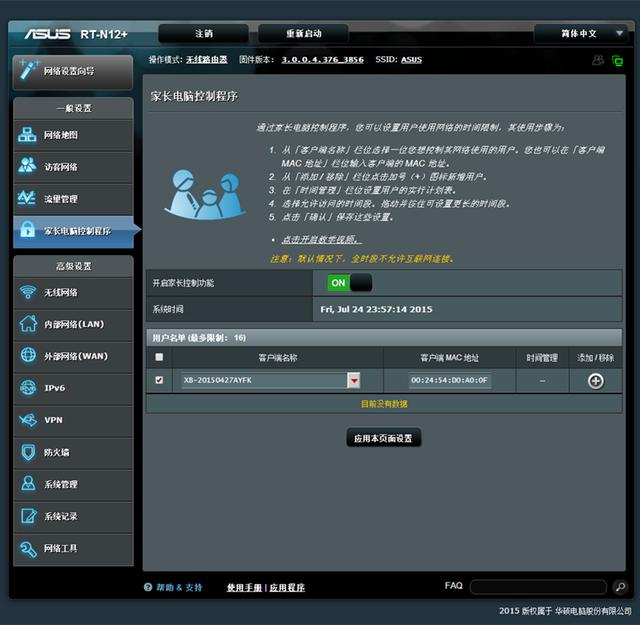Click the 重新启动 reboot button

click(x=303, y=33)
